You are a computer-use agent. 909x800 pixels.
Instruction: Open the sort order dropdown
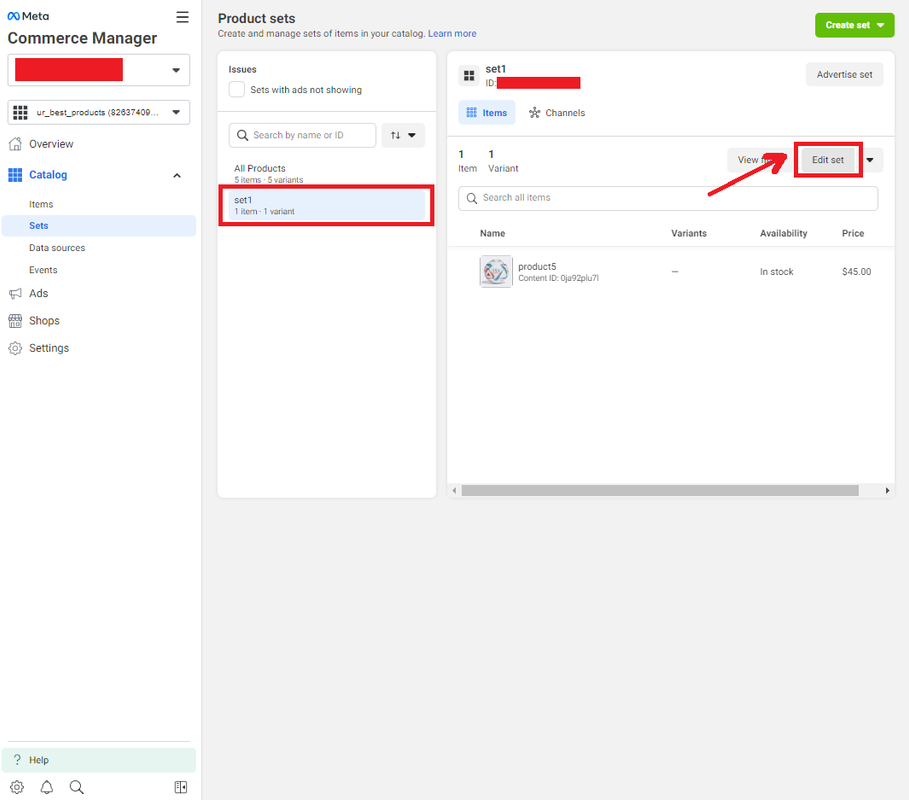tap(403, 135)
